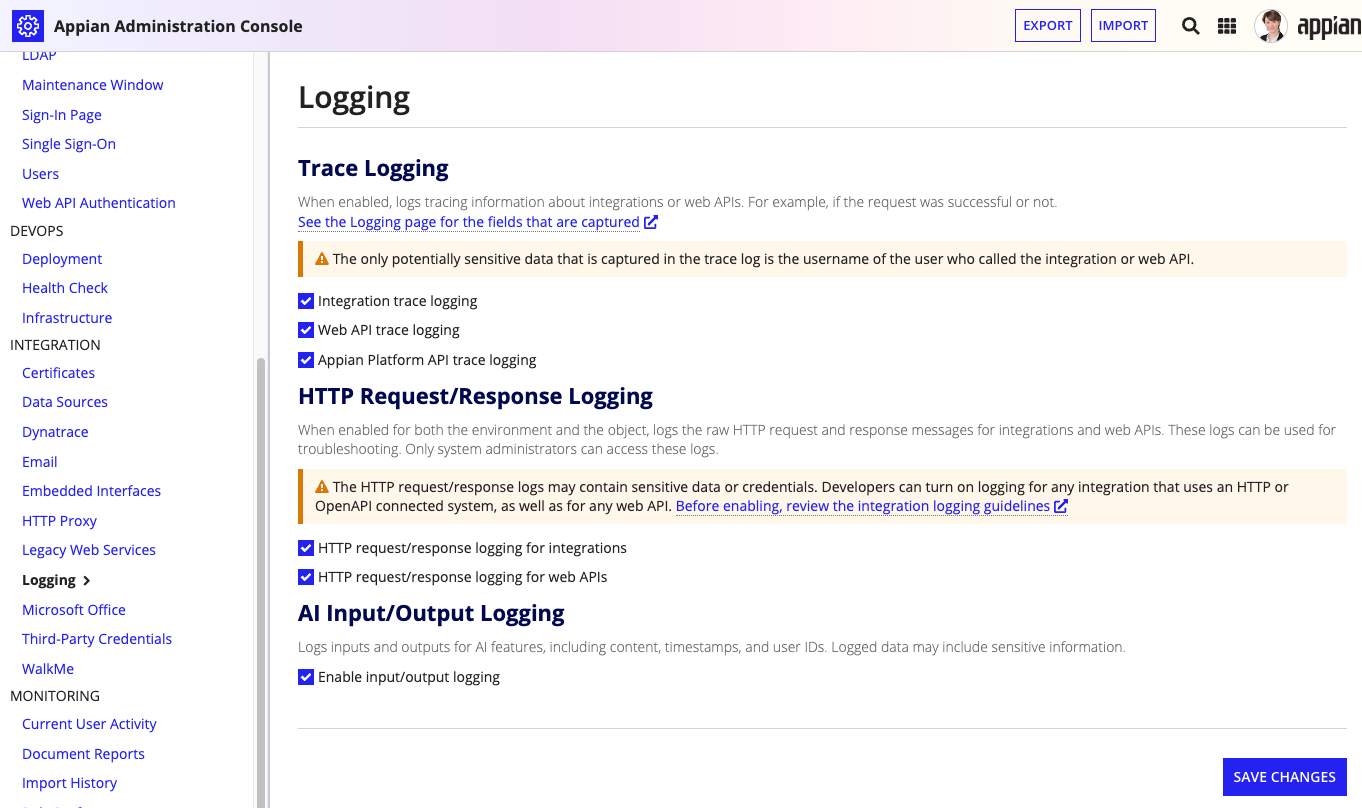Select Legacy Web Services
This screenshot has width=1362, height=808.
(x=89, y=550)
